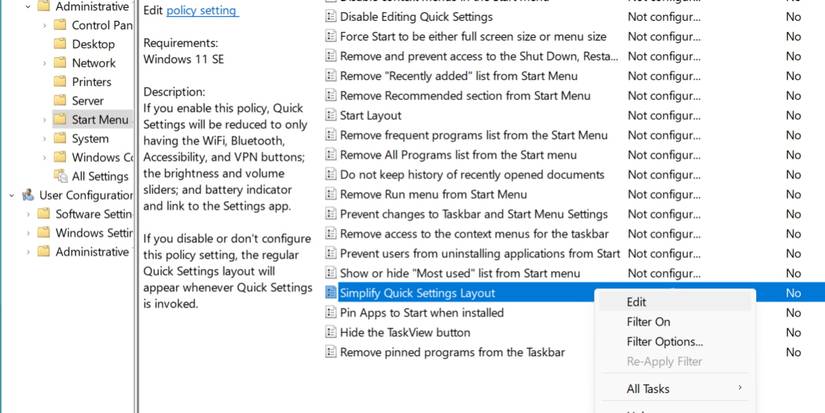Click the Printers folder icon
The height and width of the screenshot is (413, 825).
tap(59, 82)
